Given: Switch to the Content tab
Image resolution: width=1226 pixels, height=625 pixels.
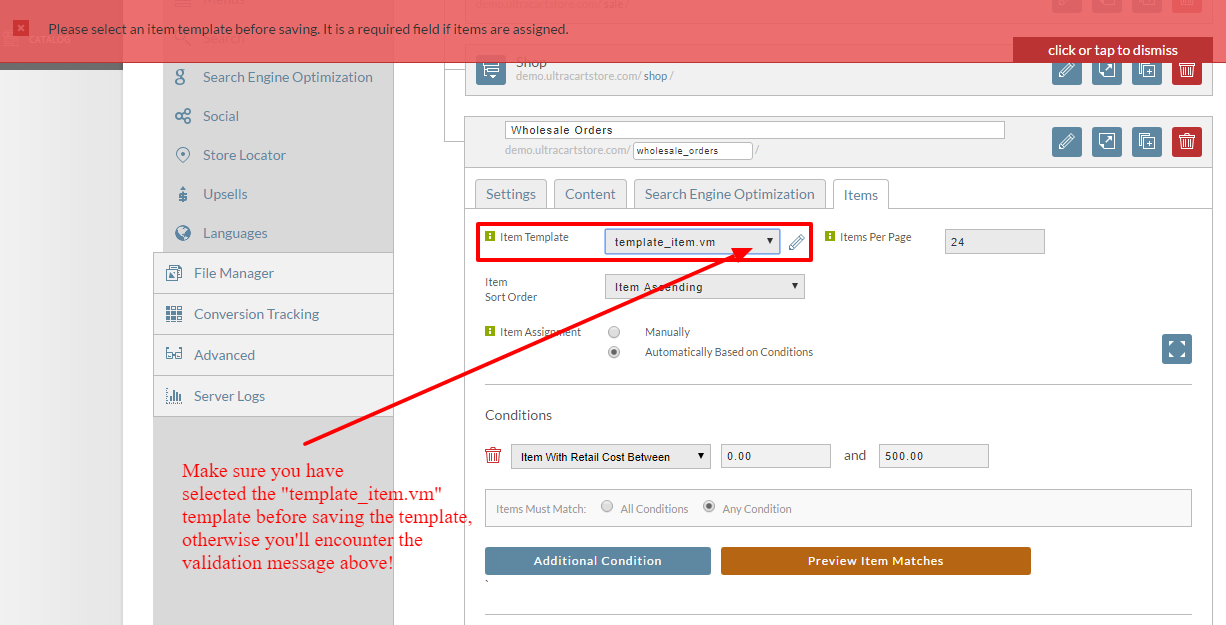Looking at the screenshot, I should 590,194.
